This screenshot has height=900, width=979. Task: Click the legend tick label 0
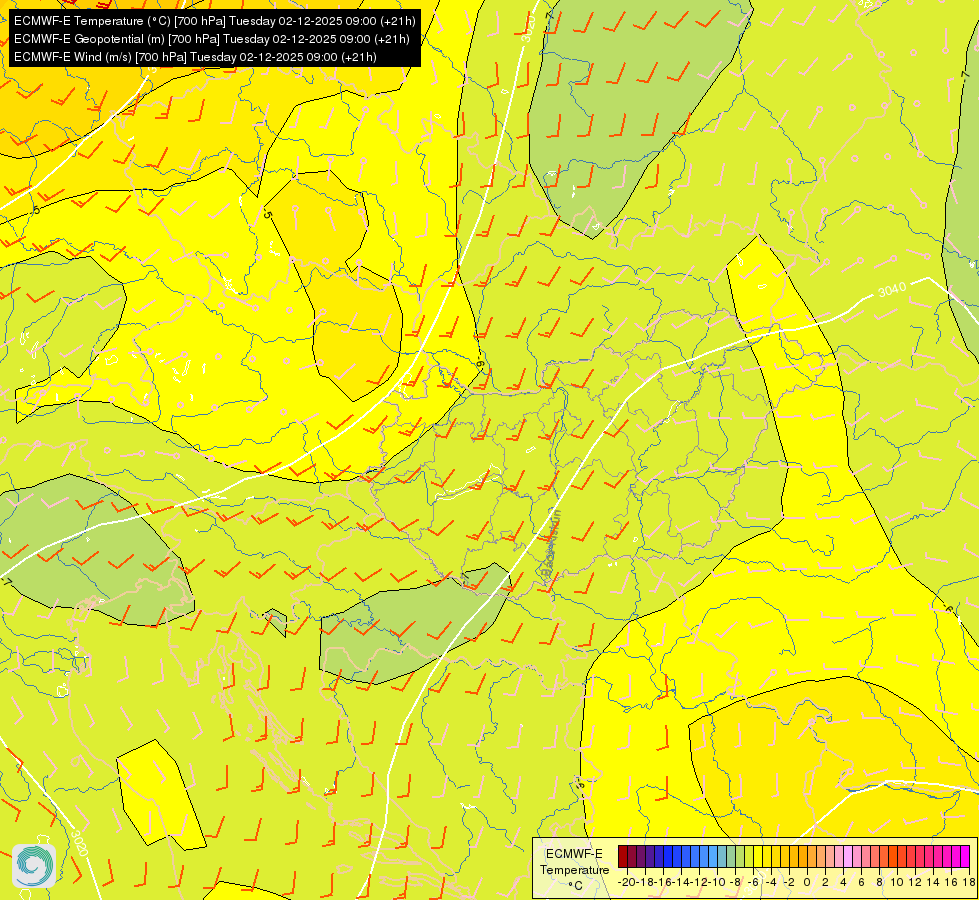pyautogui.click(x=807, y=882)
